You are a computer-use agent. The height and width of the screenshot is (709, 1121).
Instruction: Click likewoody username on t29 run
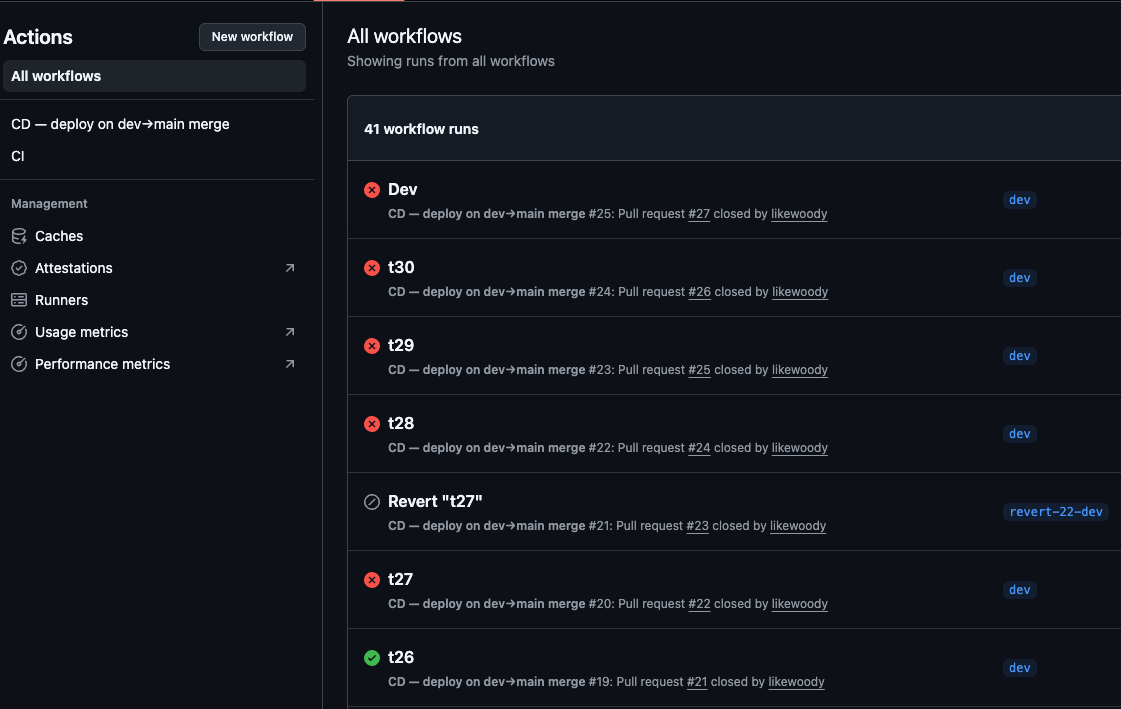click(800, 370)
